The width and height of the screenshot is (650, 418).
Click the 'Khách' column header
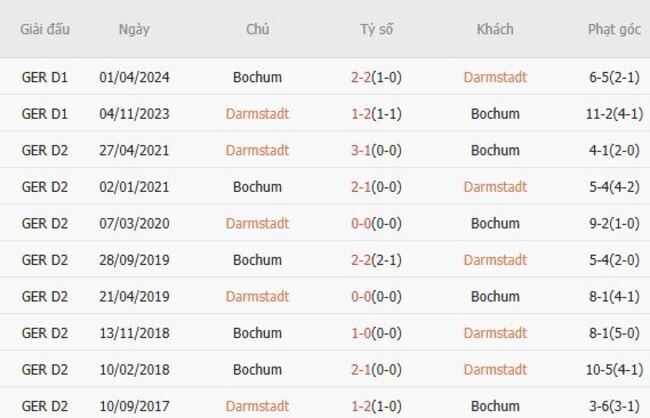[x=495, y=29]
